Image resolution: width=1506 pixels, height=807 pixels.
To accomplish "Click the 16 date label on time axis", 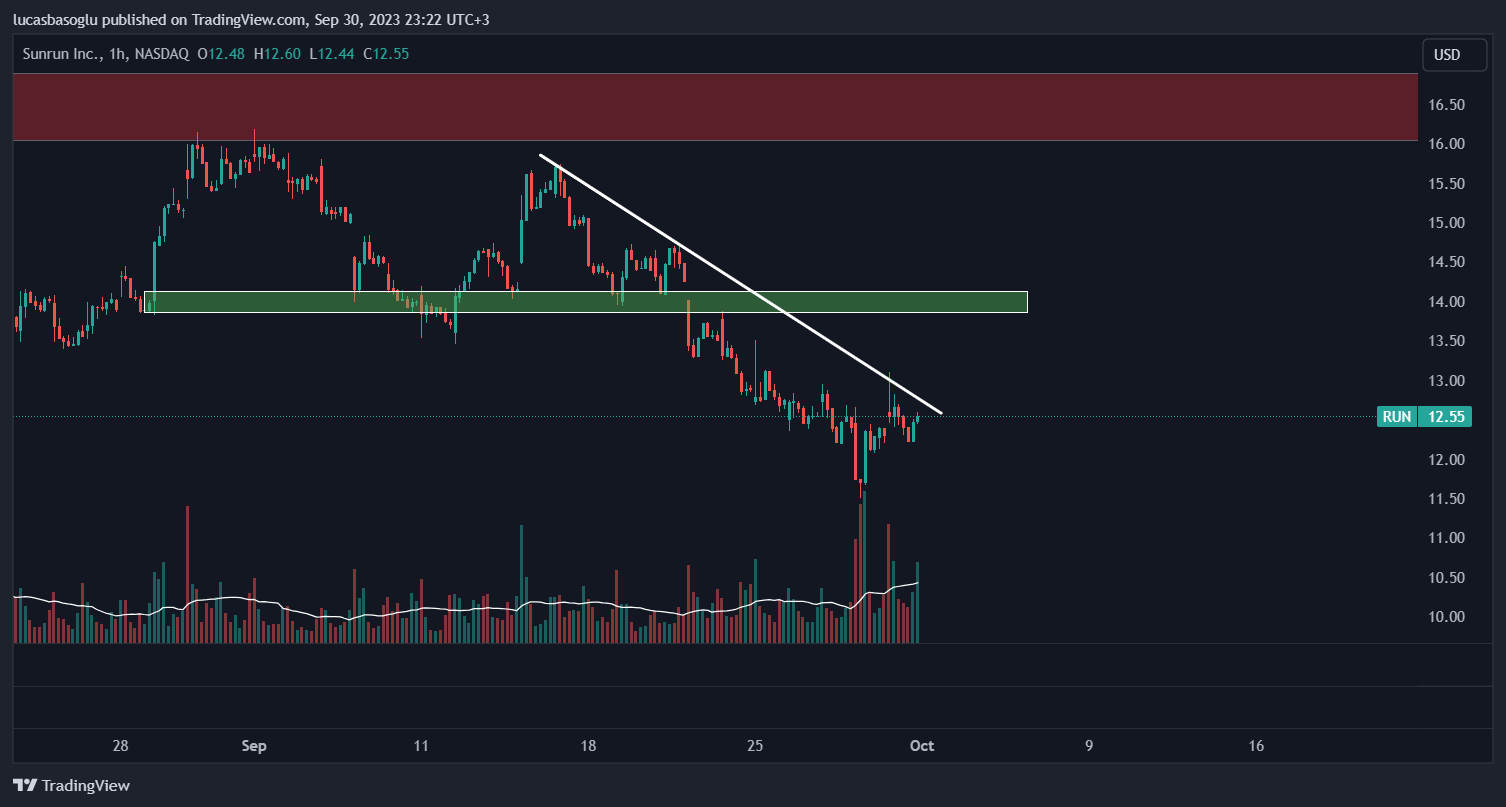I will [x=1256, y=746].
